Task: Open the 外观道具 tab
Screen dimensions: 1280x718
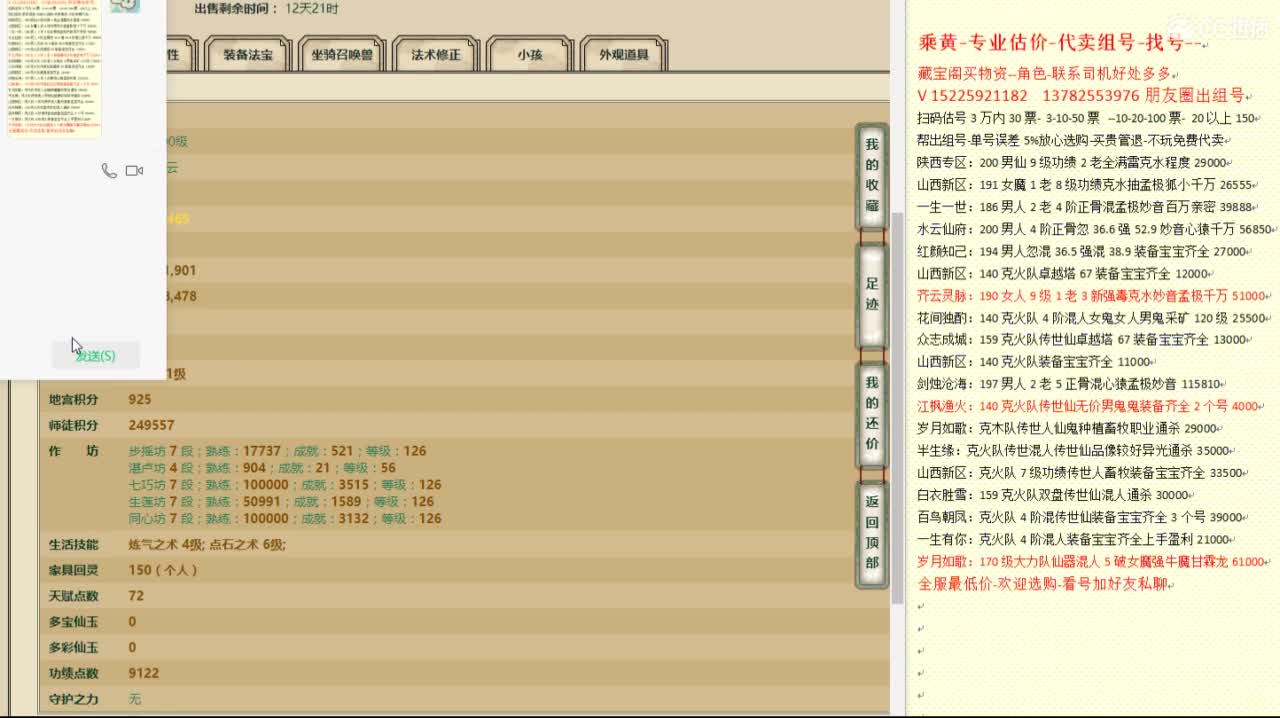Action: coord(624,55)
